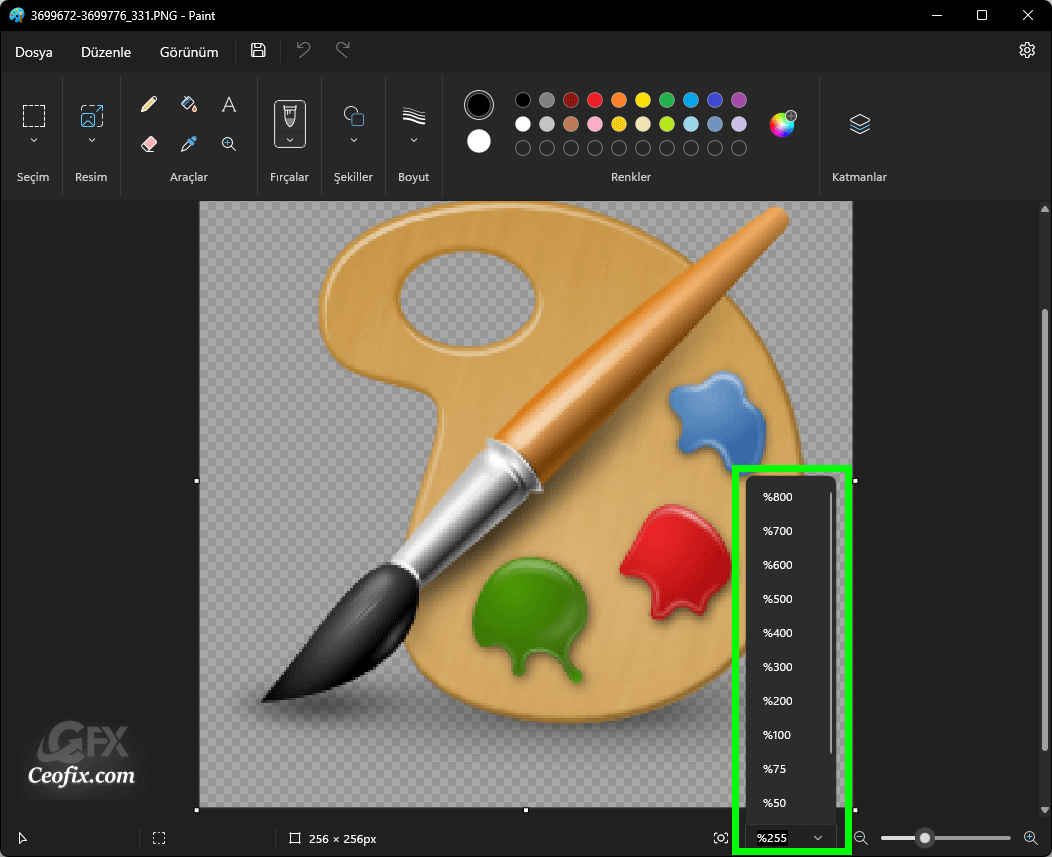Select the Pencil tool
This screenshot has width=1052, height=857.
(149, 104)
